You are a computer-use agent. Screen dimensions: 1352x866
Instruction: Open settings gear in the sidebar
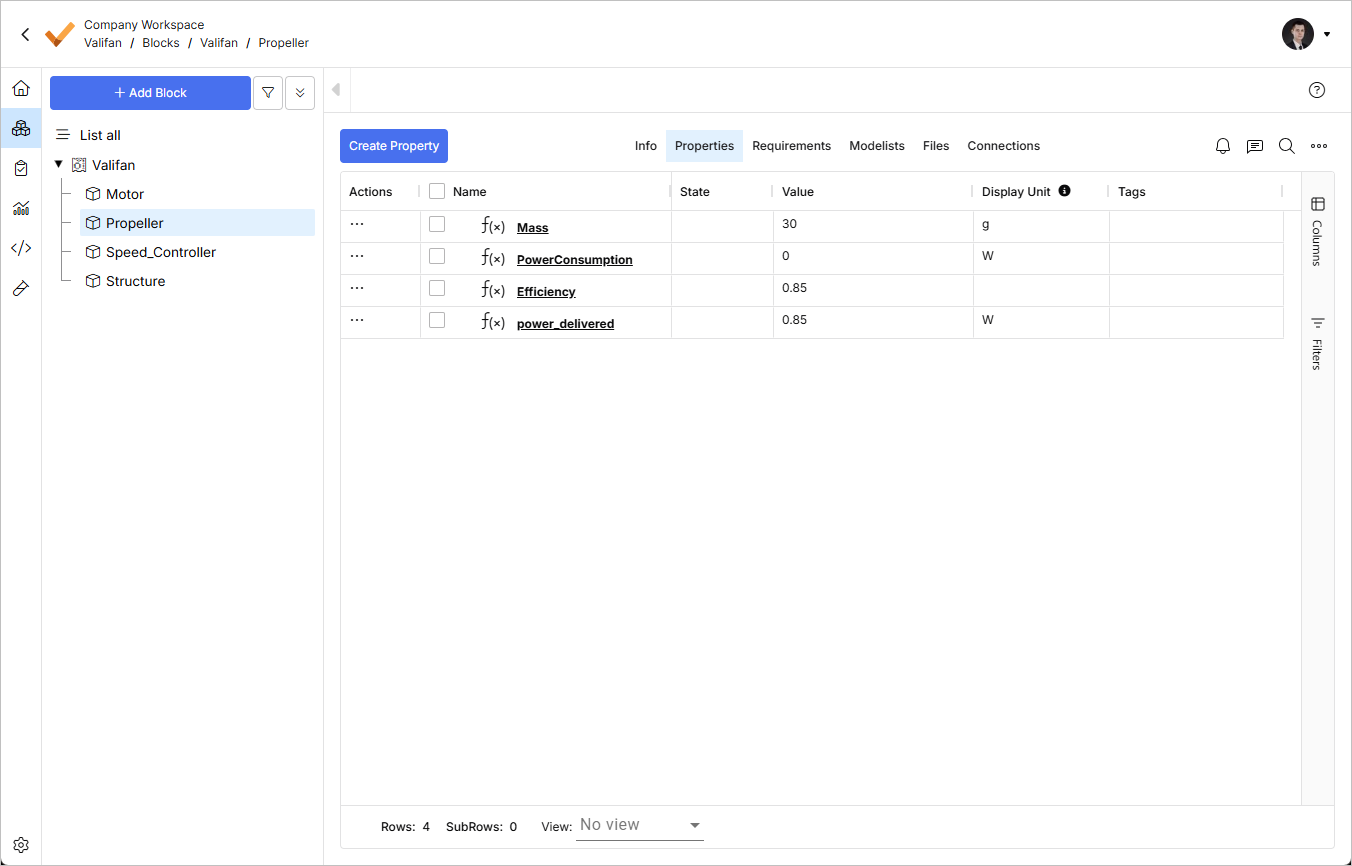coord(21,845)
